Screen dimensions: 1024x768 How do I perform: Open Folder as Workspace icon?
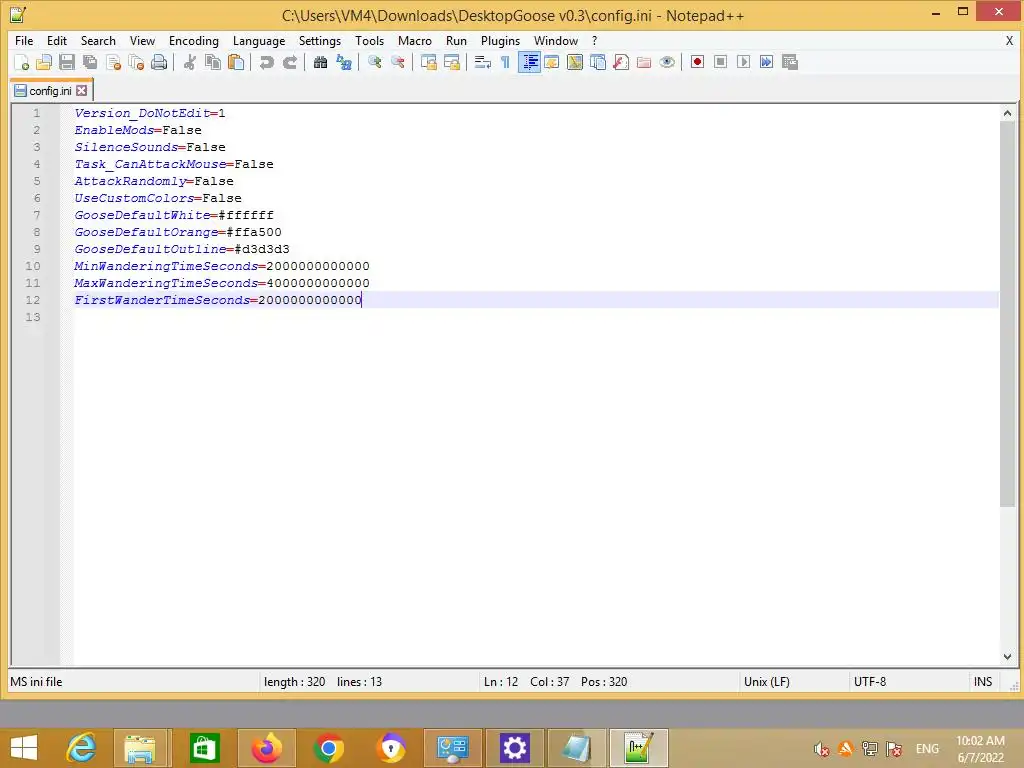[x=644, y=62]
